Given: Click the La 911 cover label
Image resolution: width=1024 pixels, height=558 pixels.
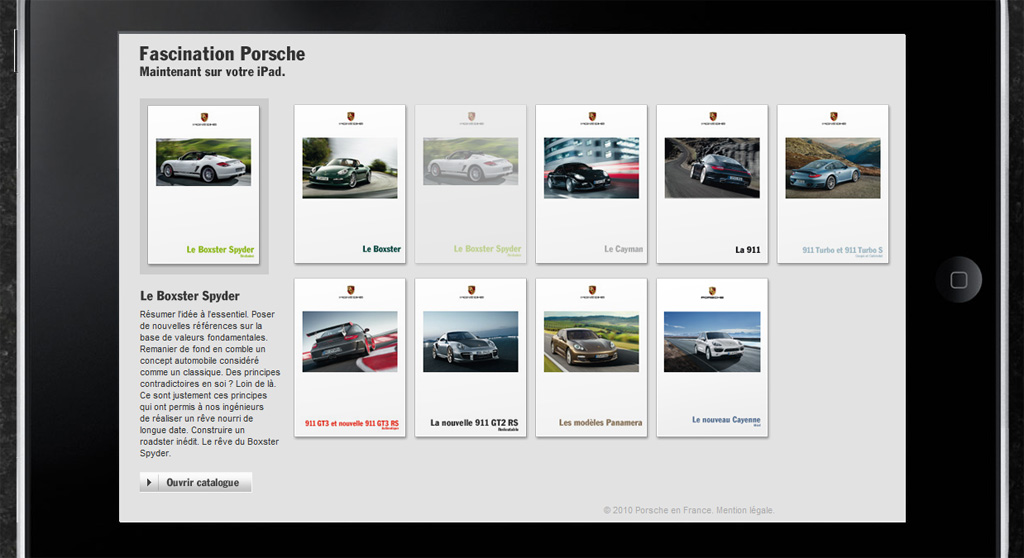Looking at the screenshot, I should click(x=748, y=250).
